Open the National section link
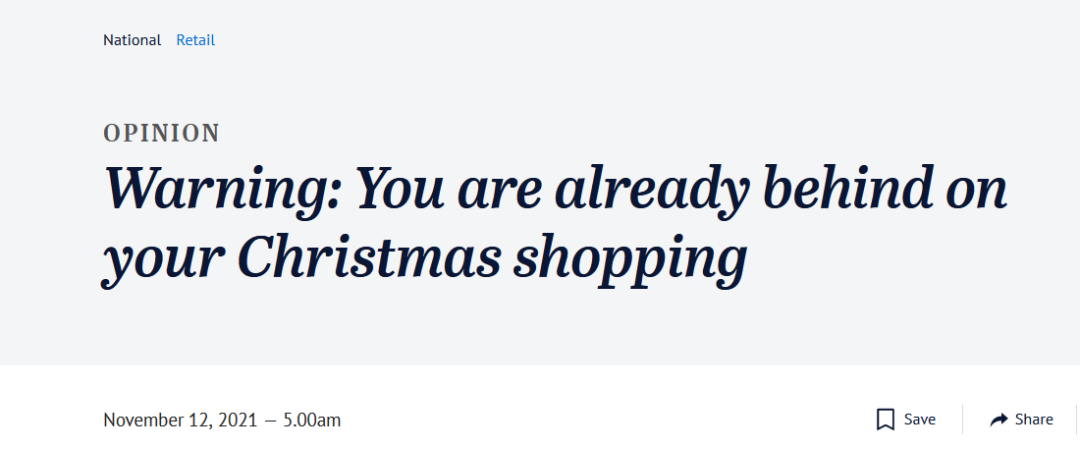 [132, 40]
